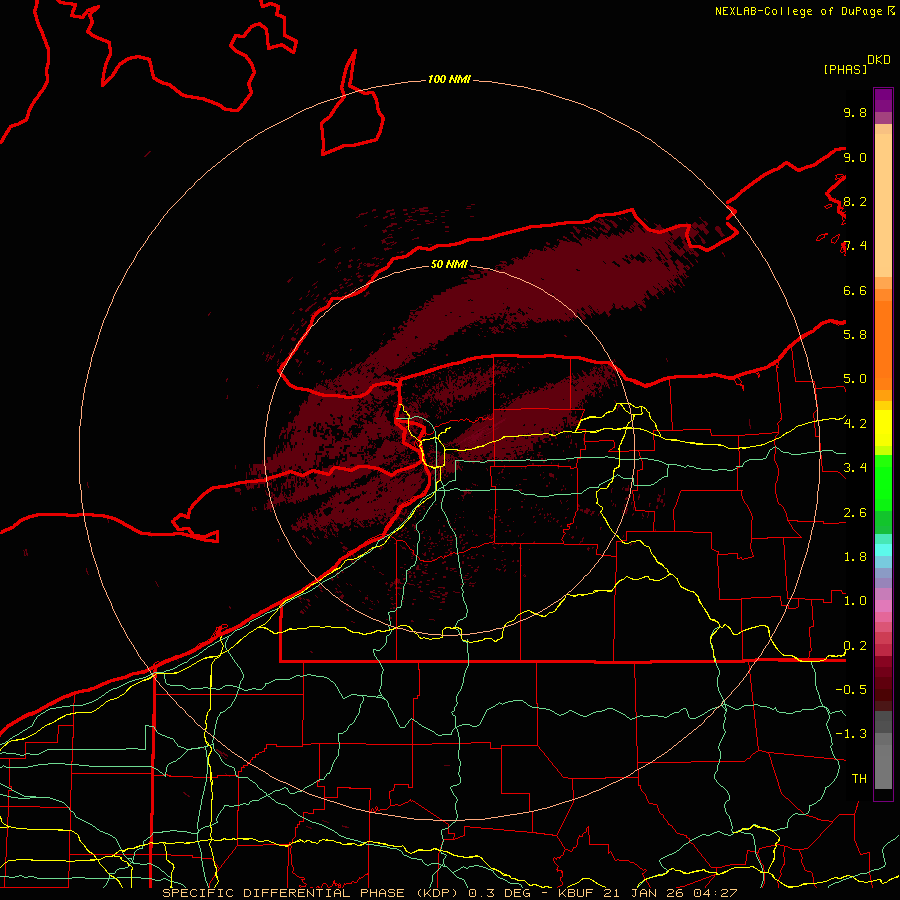The image size is (900, 900).
Task: Click the -0.5 scale value
Action: (851, 690)
